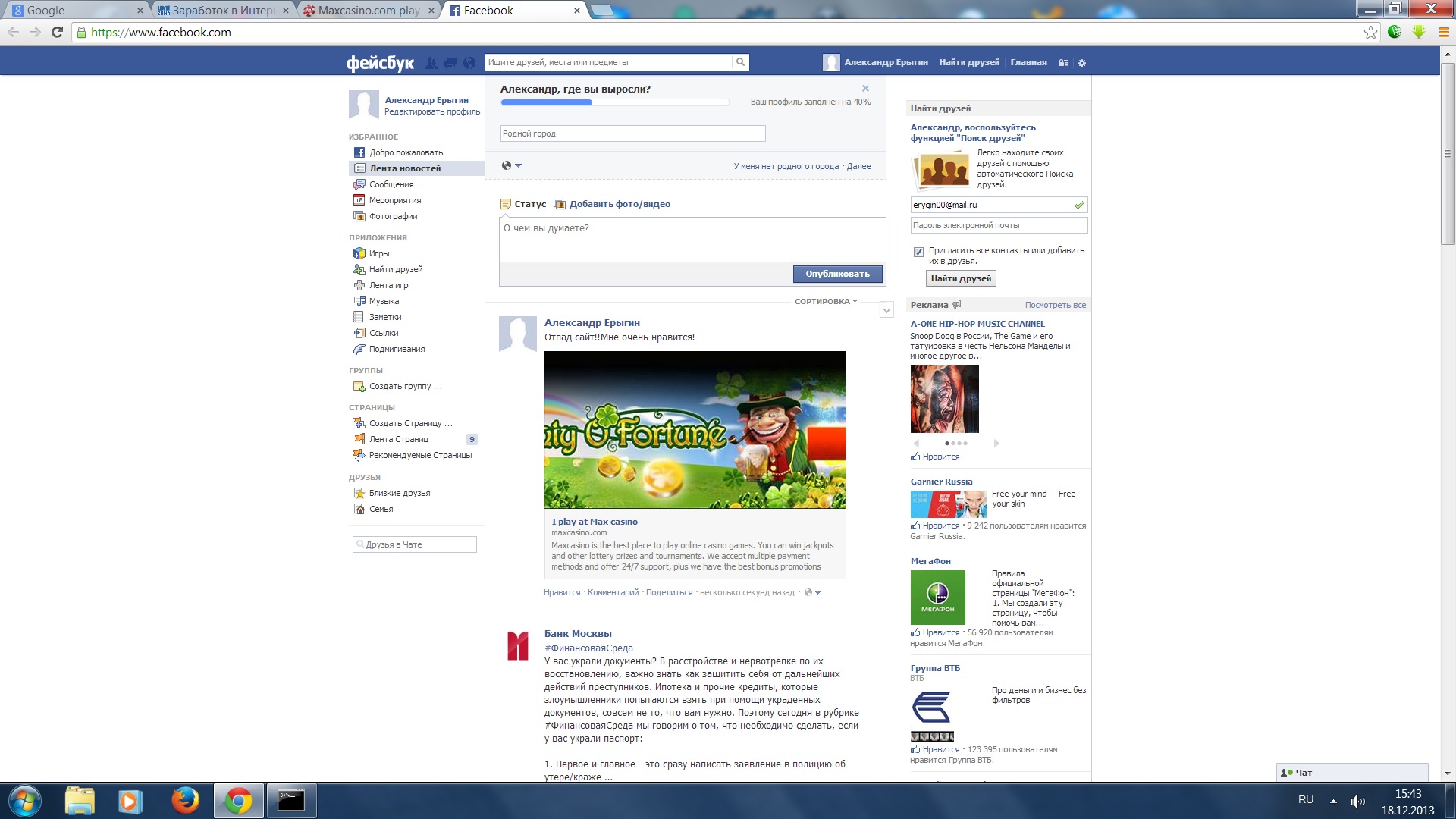Screen dimensions: 1456x819
Task: Open Рекомендуемые Страницы item
Action: pos(420,455)
